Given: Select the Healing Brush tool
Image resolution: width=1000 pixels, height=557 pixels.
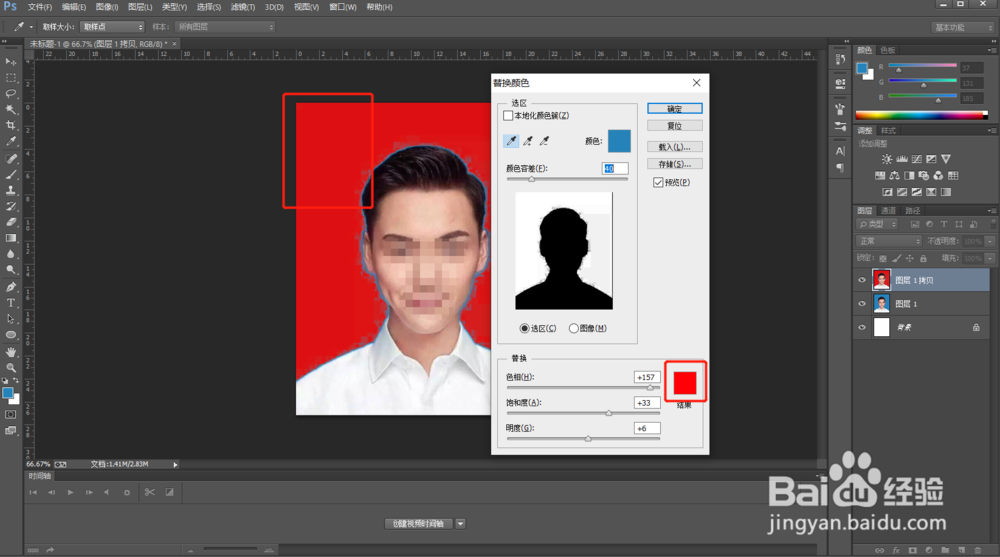Looking at the screenshot, I should 11,158.
